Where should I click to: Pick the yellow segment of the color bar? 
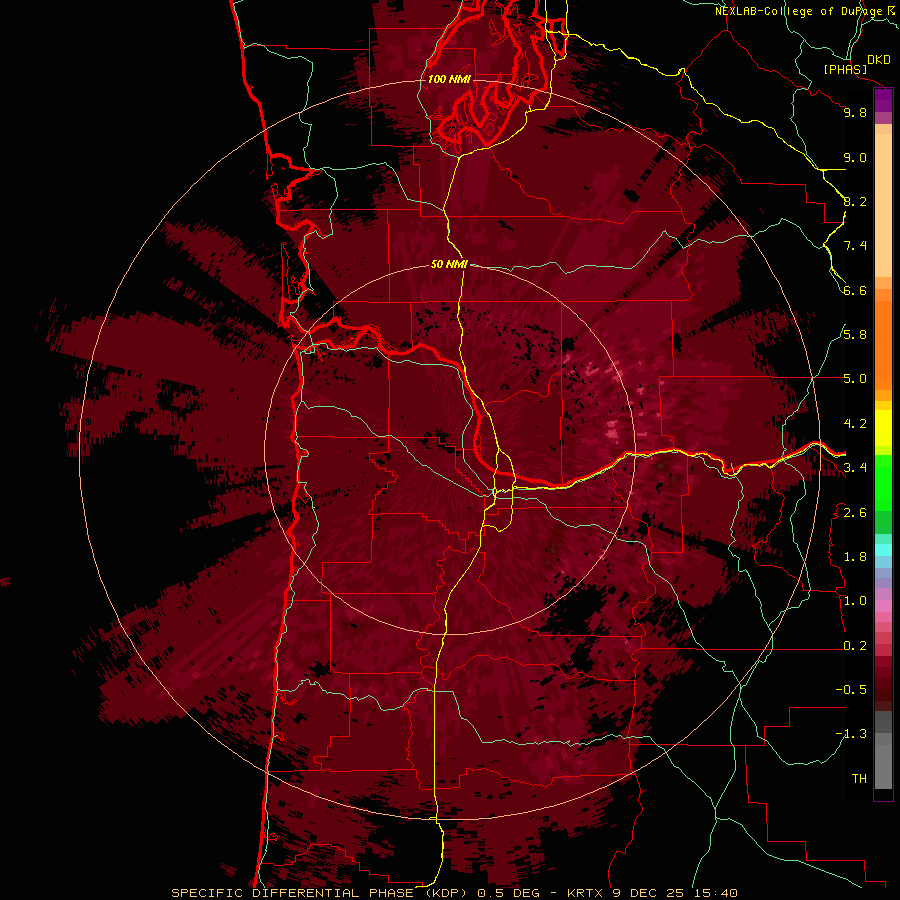(883, 428)
